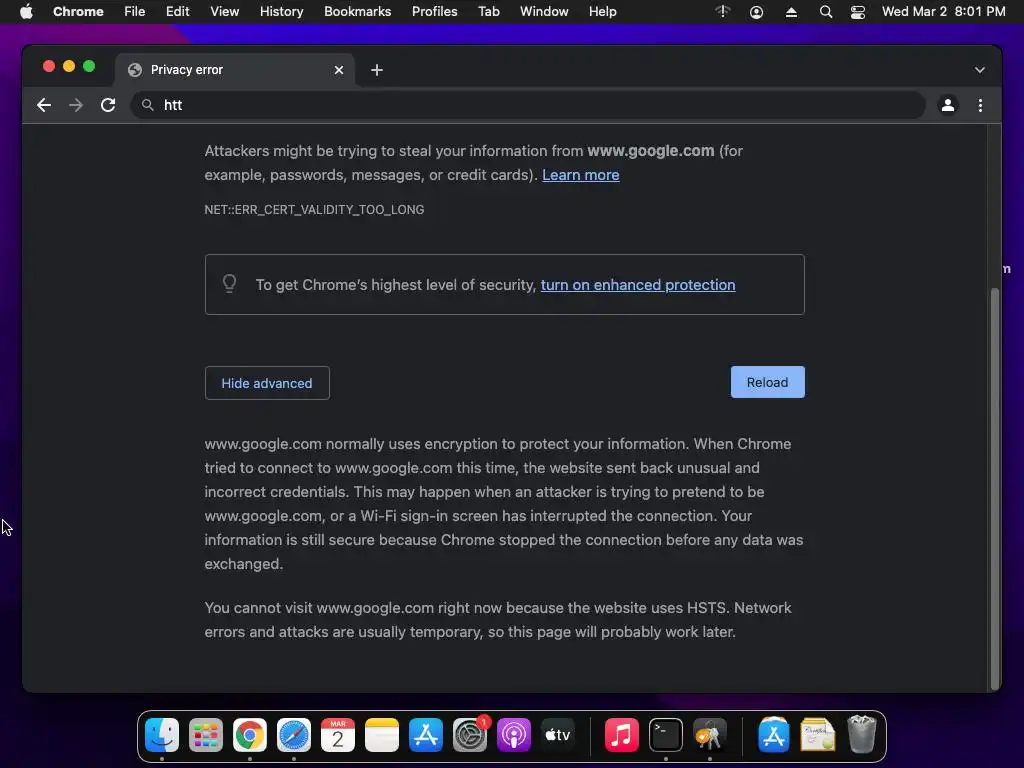
Task: Click the search magnifier in address bar
Action: [148, 105]
